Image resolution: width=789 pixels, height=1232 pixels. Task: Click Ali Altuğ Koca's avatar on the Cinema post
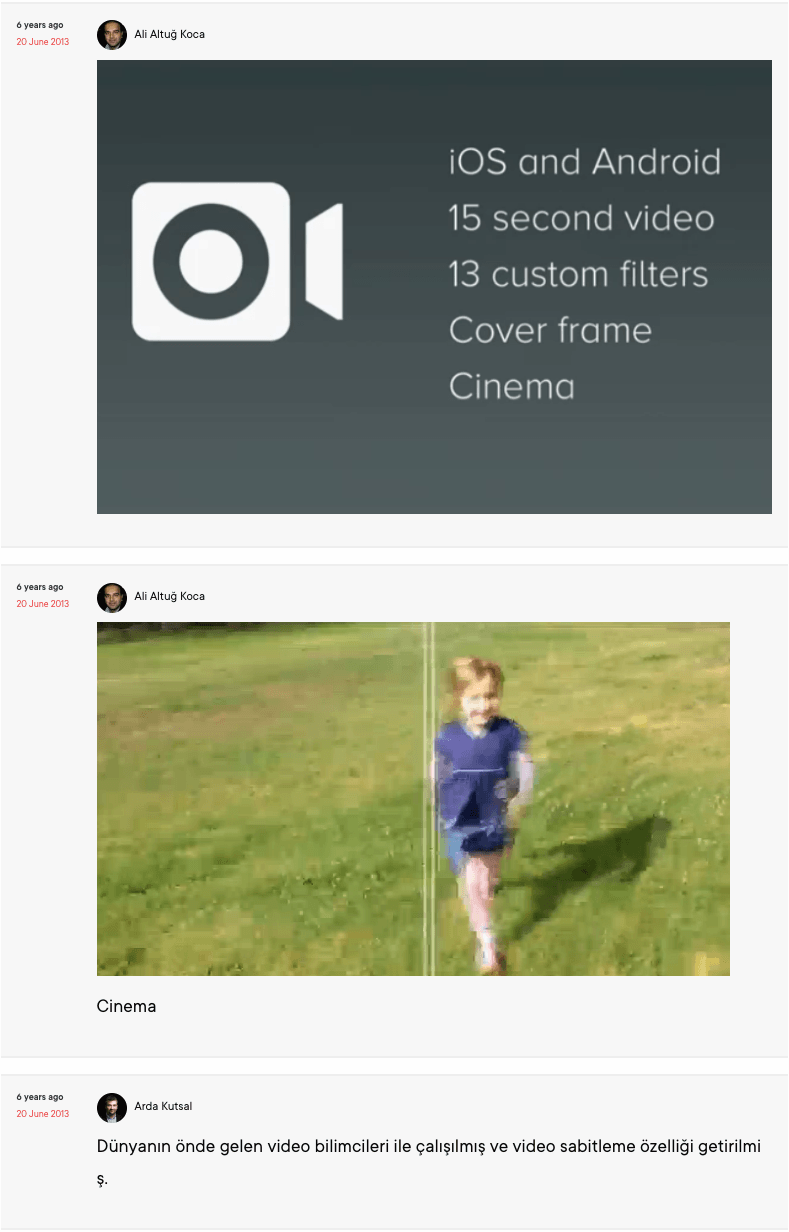point(111,597)
